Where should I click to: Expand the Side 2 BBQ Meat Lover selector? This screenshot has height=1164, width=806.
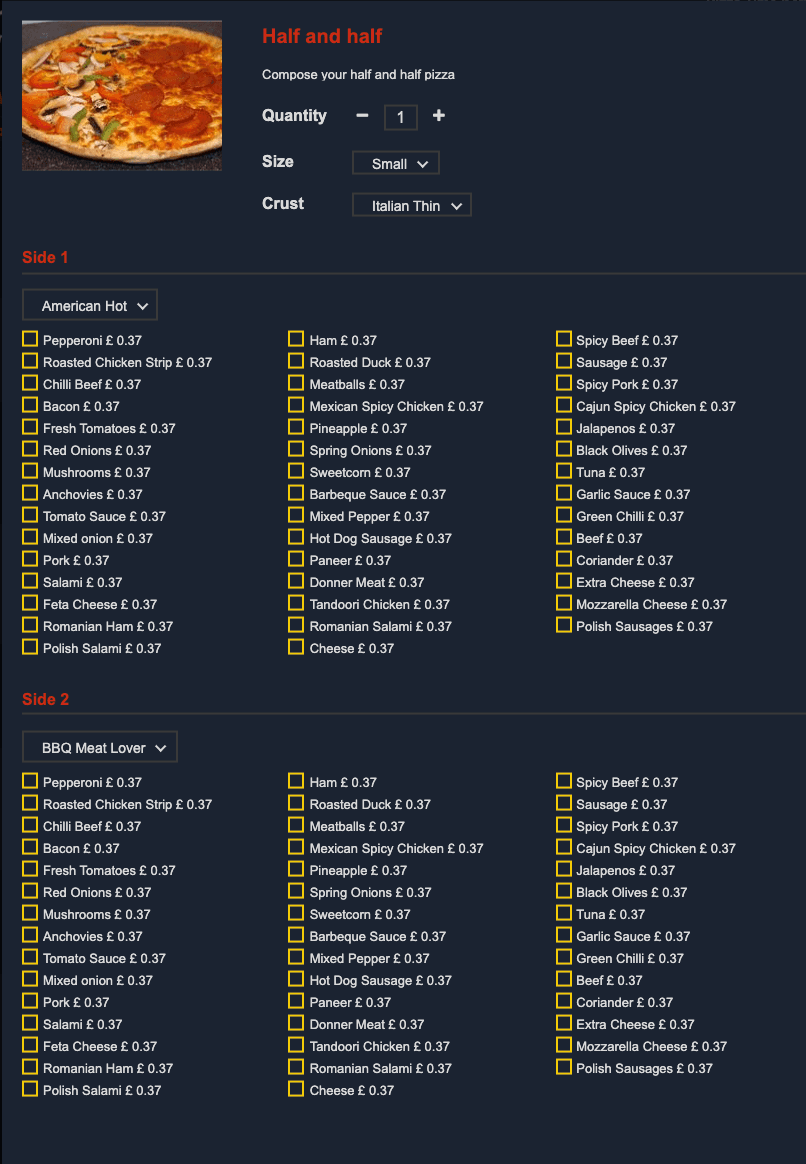(x=100, y=748)
